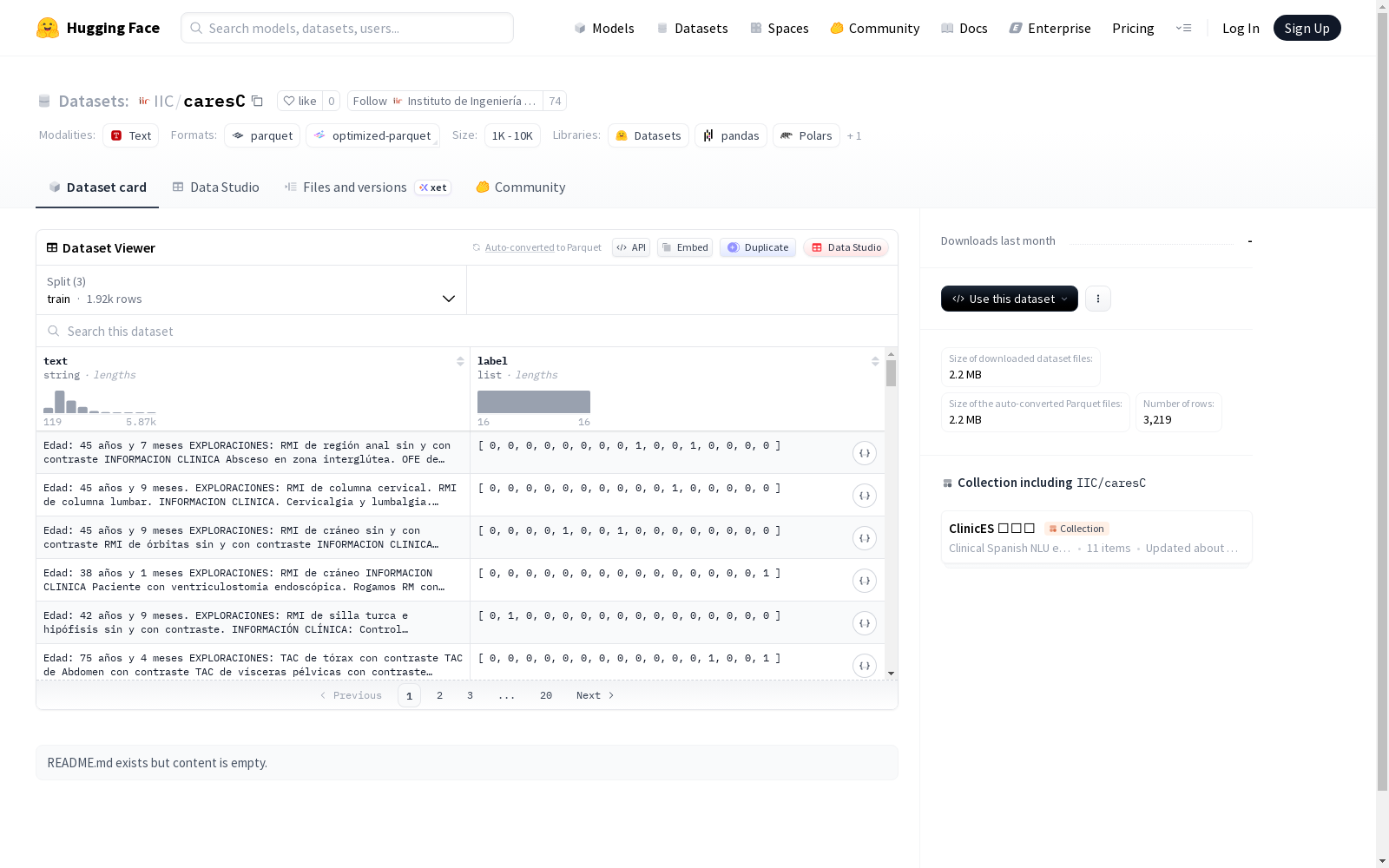1389x868 pixels.
Task: Jump to page 20 of dataset viewer
Action: [545, 695]
